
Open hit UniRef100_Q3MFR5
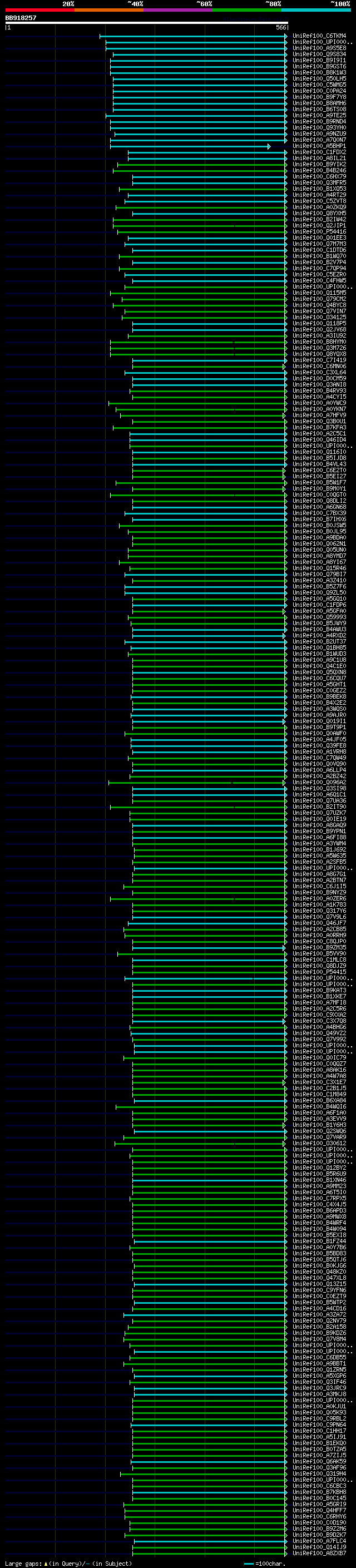click(319, 182)
